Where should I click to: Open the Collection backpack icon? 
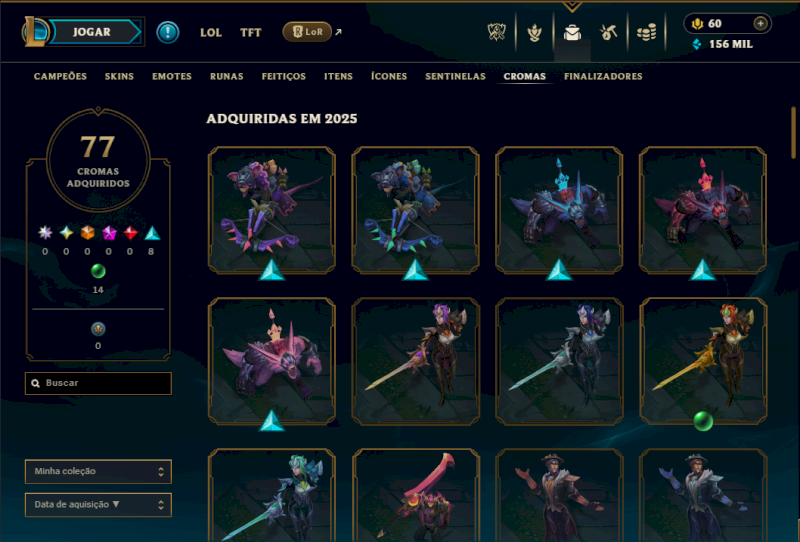572,33
